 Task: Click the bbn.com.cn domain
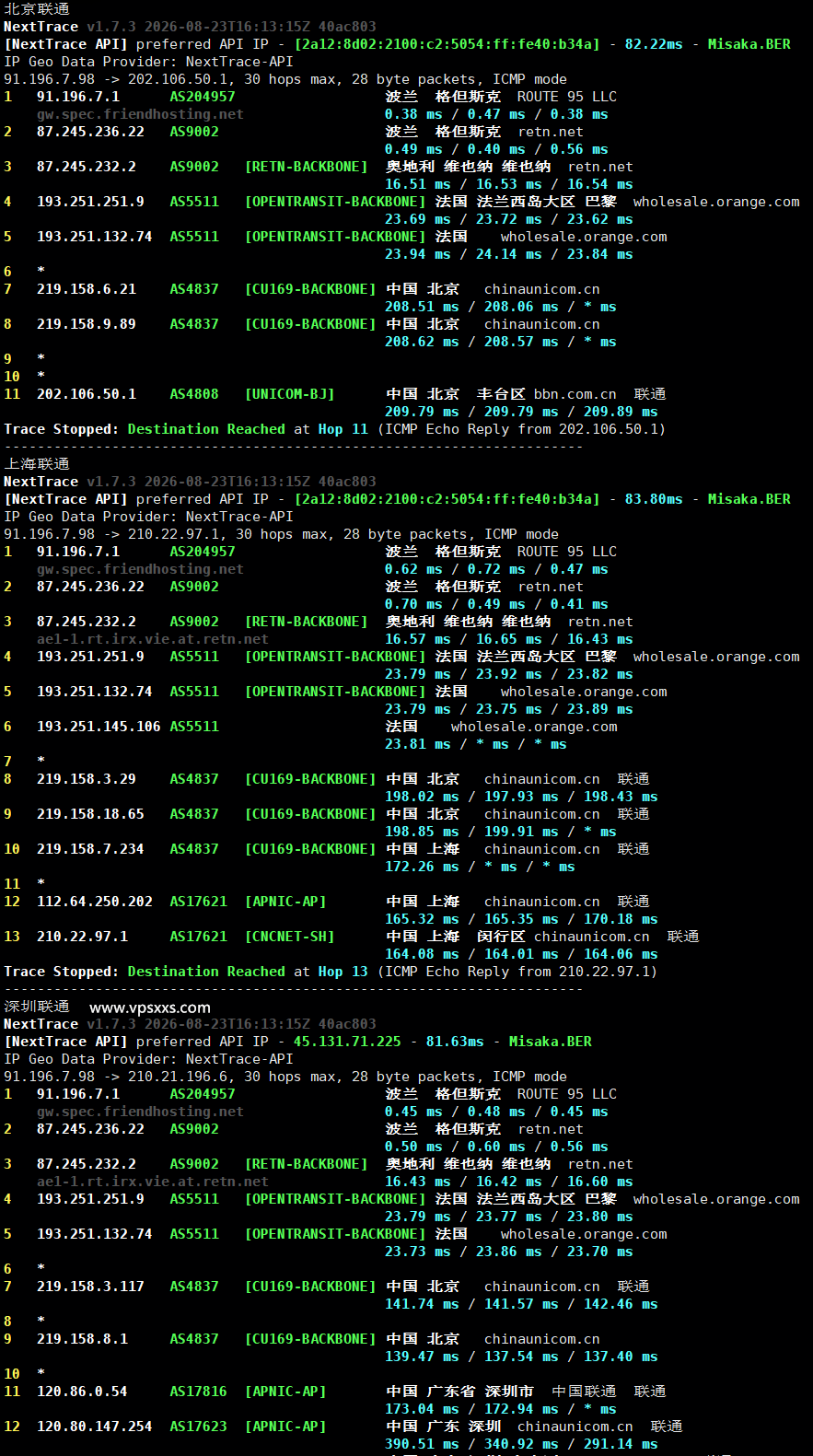point(575,394)
